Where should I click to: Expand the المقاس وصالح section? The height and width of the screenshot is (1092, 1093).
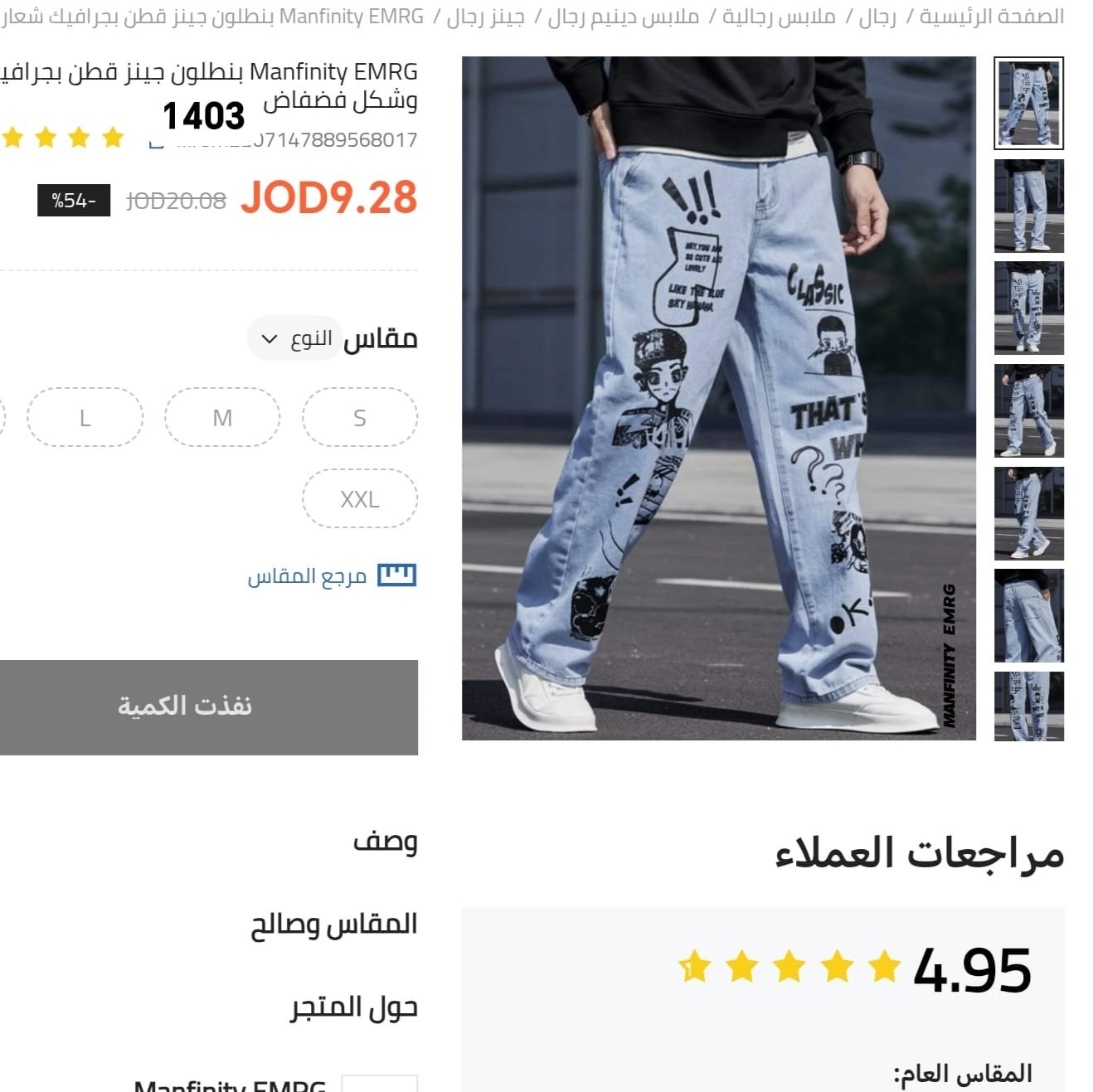click(x=334, y=924)
